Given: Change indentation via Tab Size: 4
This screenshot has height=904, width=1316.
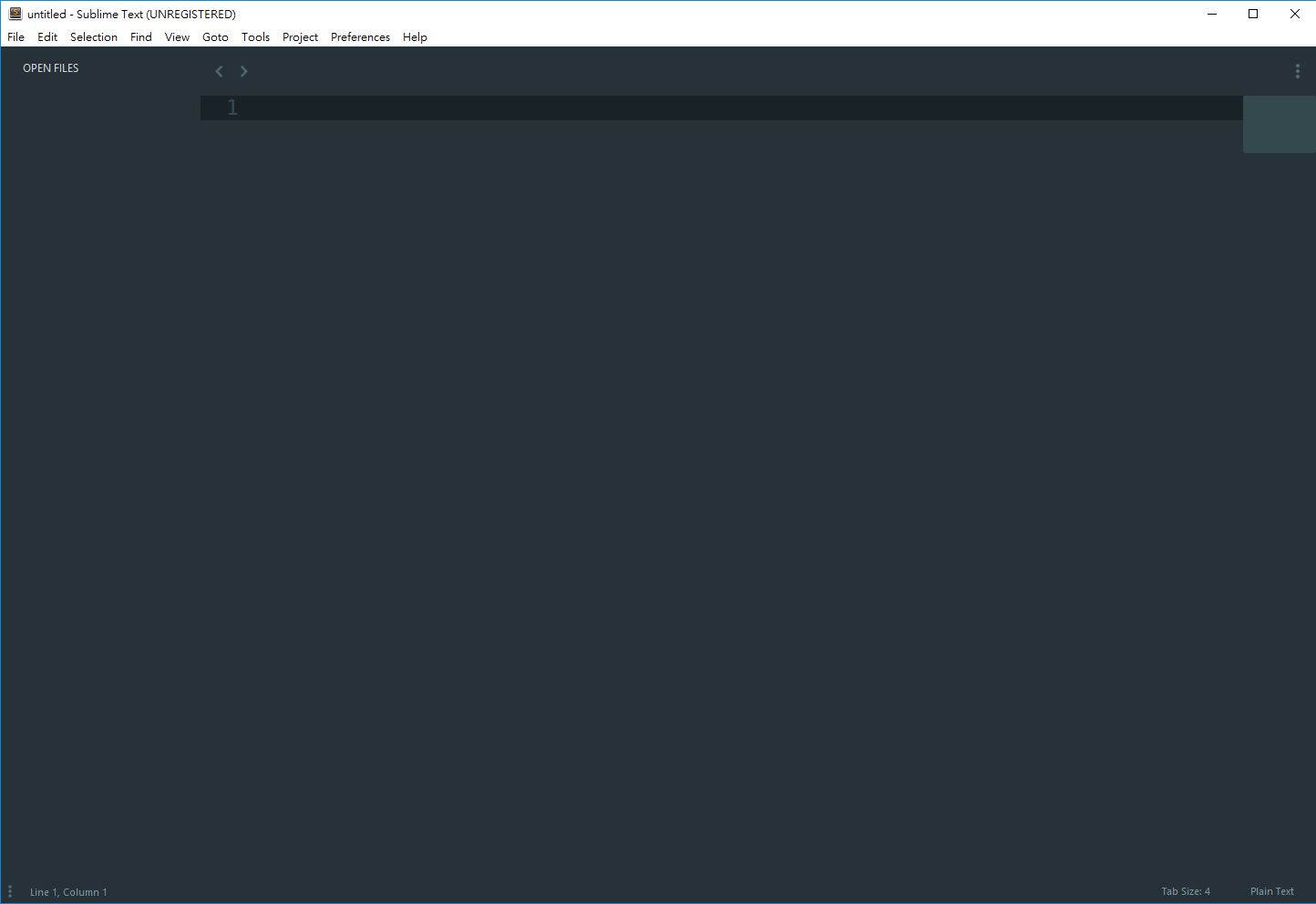Looking at the screenshot, I should [x=1186, y=891].
